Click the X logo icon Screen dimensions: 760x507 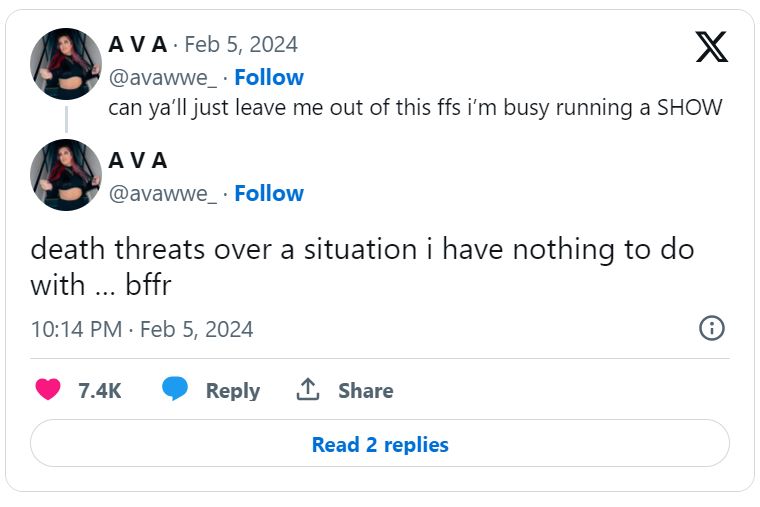coord(711,47)
